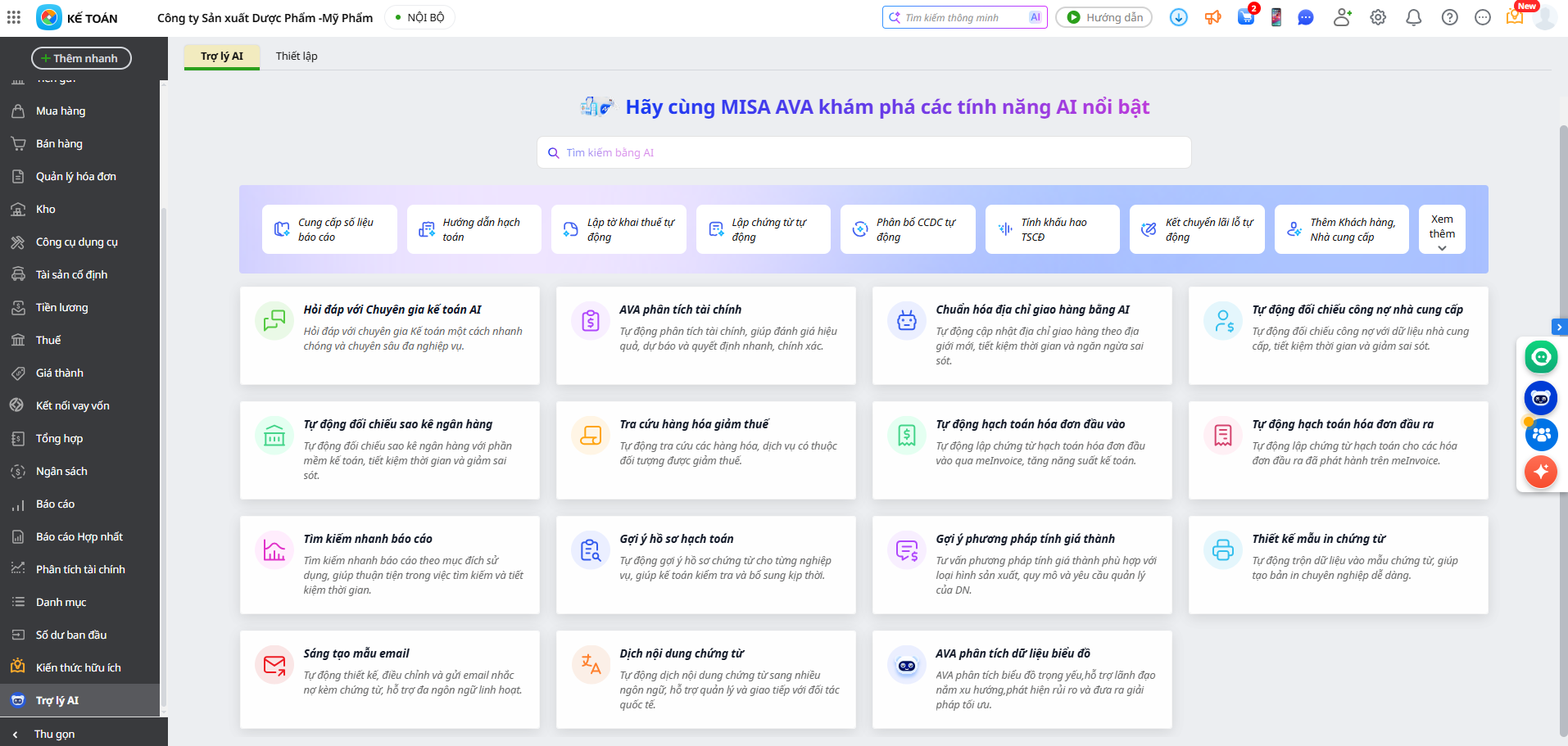Click the 'Hướng dẫn' button

(x=1103, y=17)
